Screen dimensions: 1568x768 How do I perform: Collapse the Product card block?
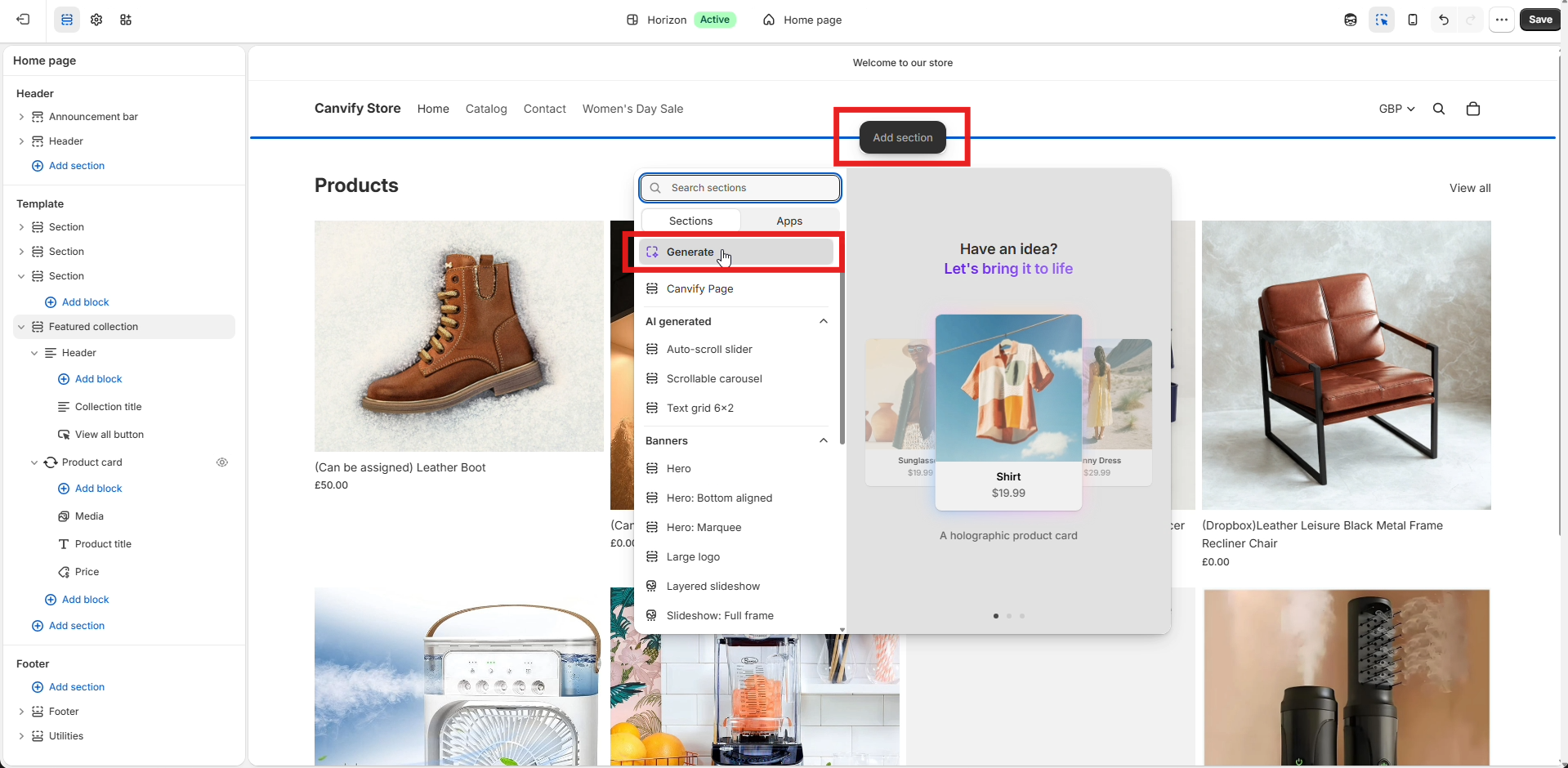[34, 462]
